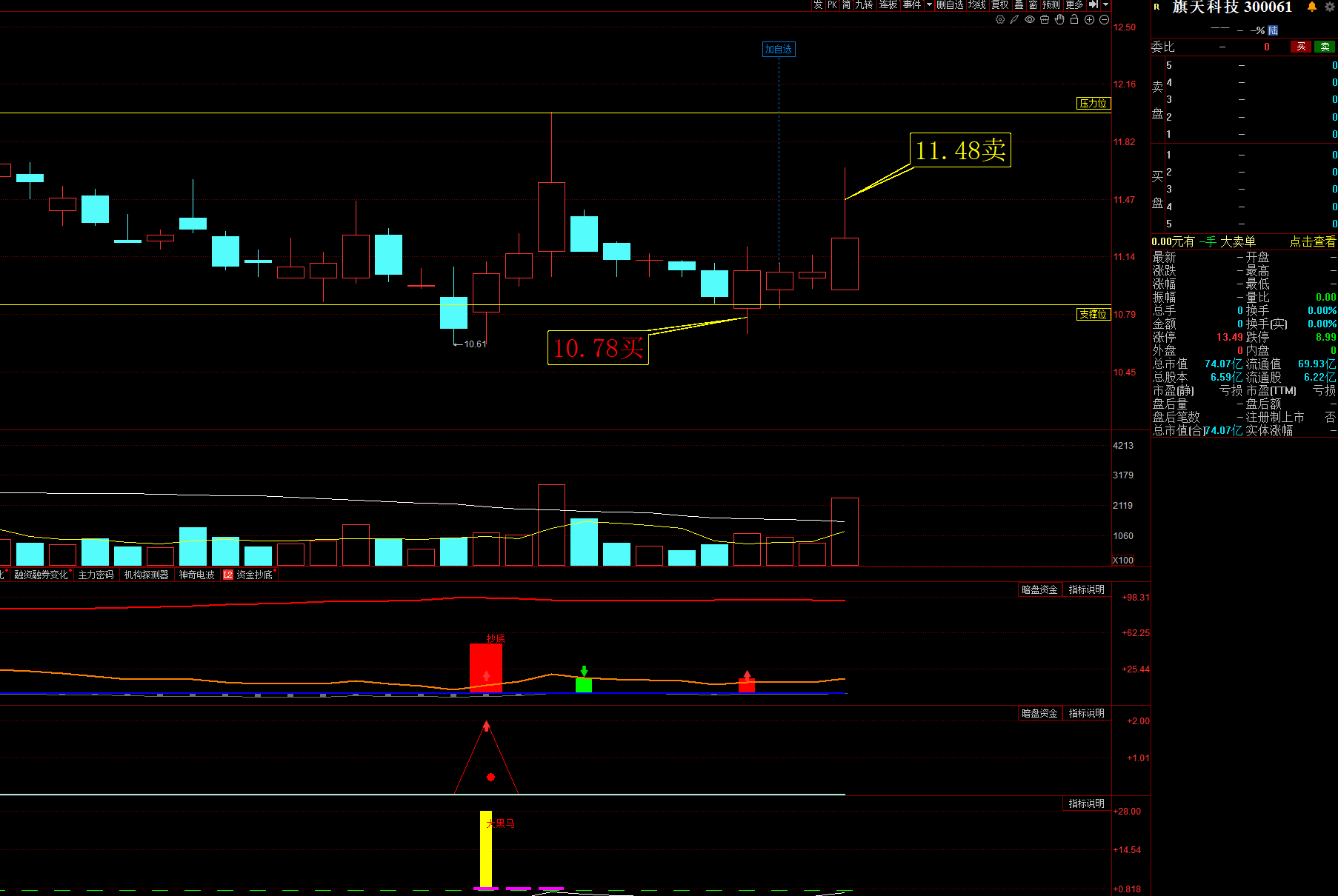Click the 10.61 low price label

(x=475, y=344)
